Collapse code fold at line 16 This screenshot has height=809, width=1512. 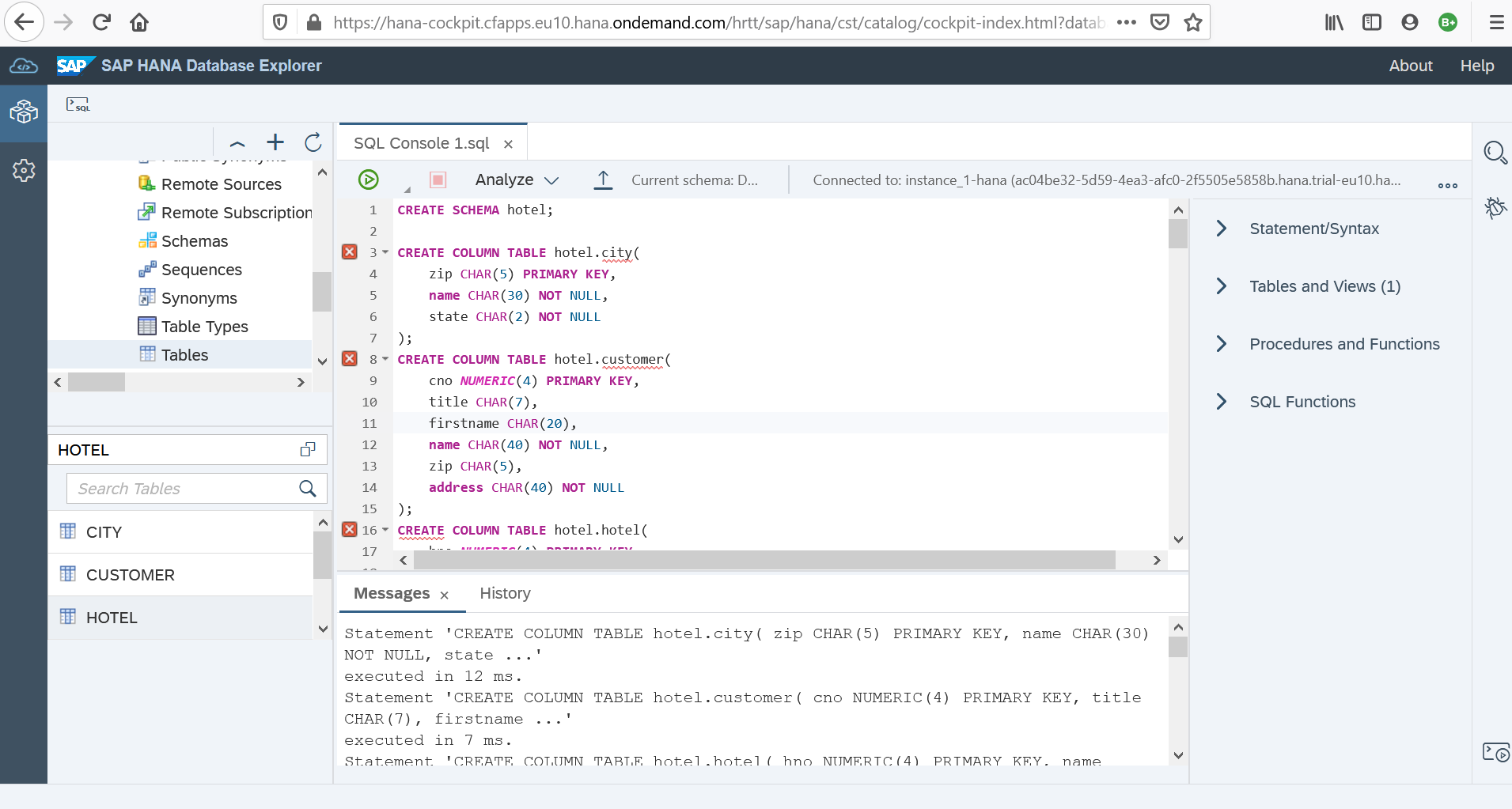click(385, 530)
